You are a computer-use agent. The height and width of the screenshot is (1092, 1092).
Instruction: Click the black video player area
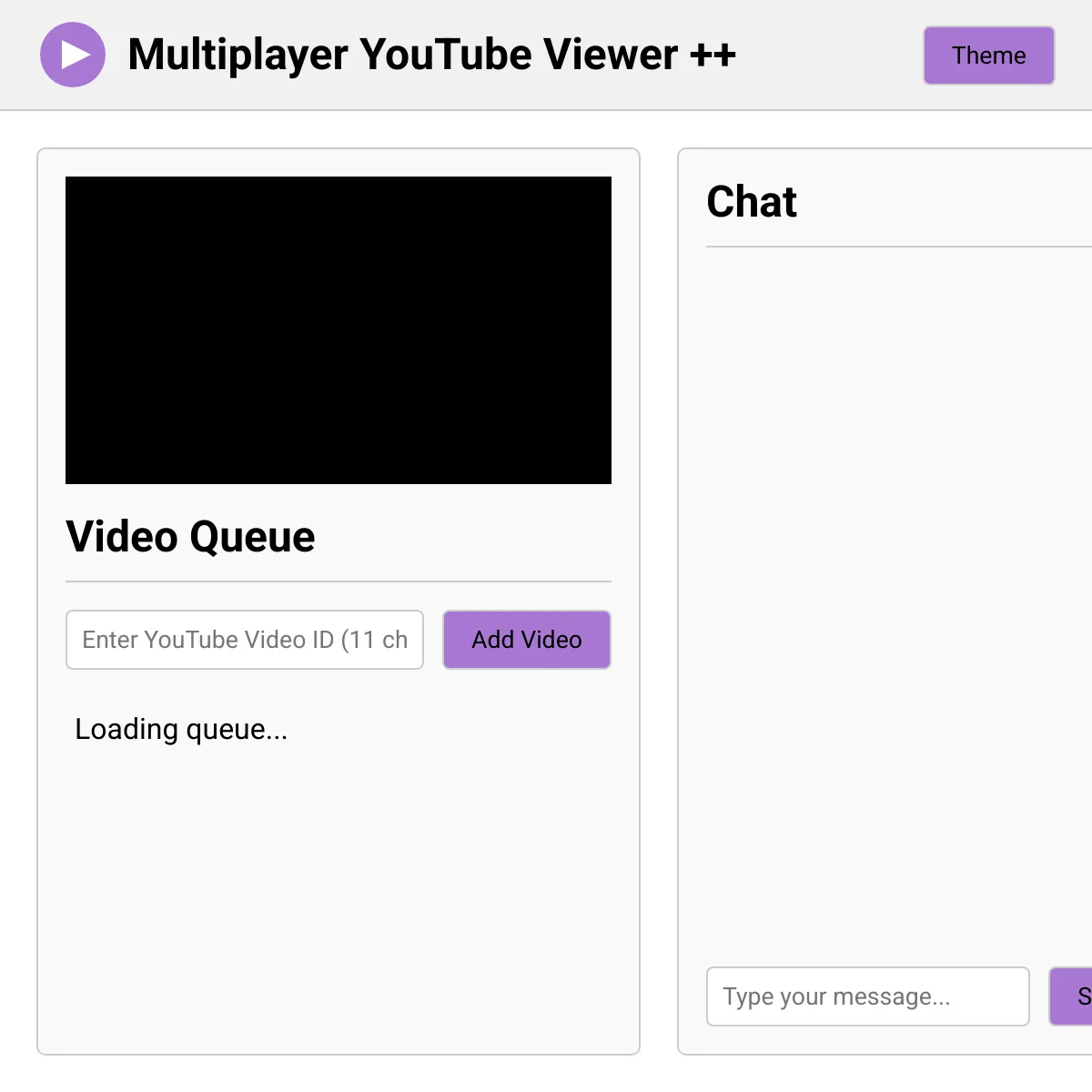pyautogui.click(x=339, y=330)
